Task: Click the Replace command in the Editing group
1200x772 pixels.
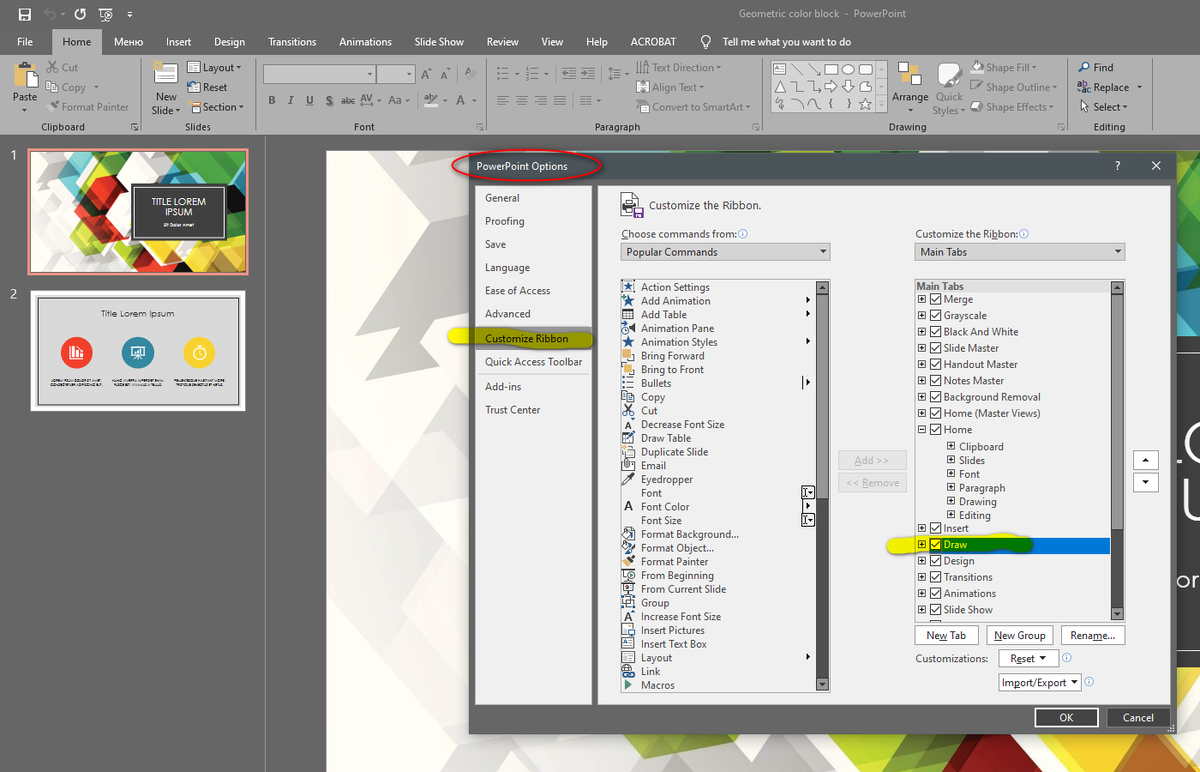Action: (x=1110, y=87)
